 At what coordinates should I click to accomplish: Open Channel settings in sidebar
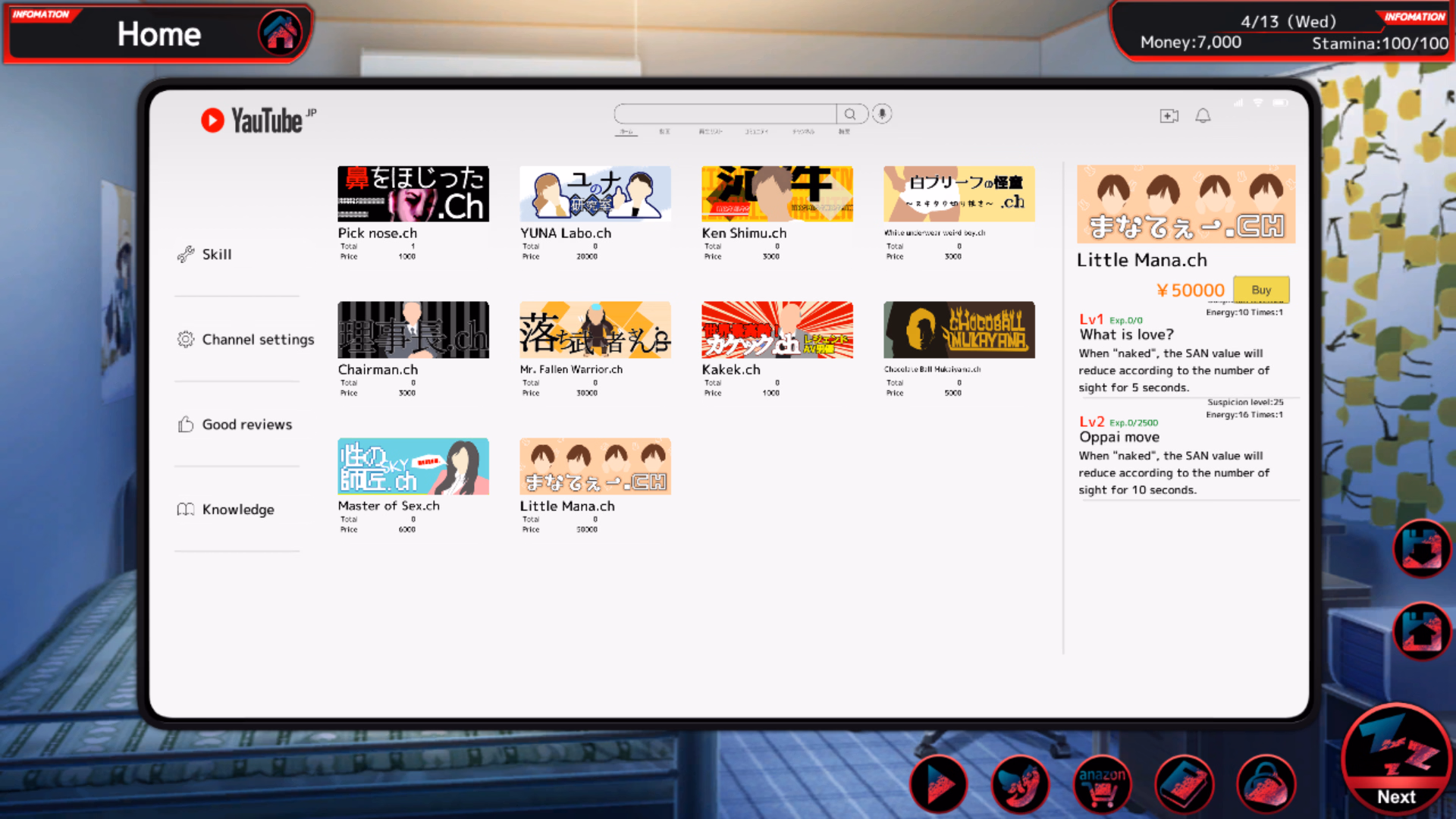point(257,340)
